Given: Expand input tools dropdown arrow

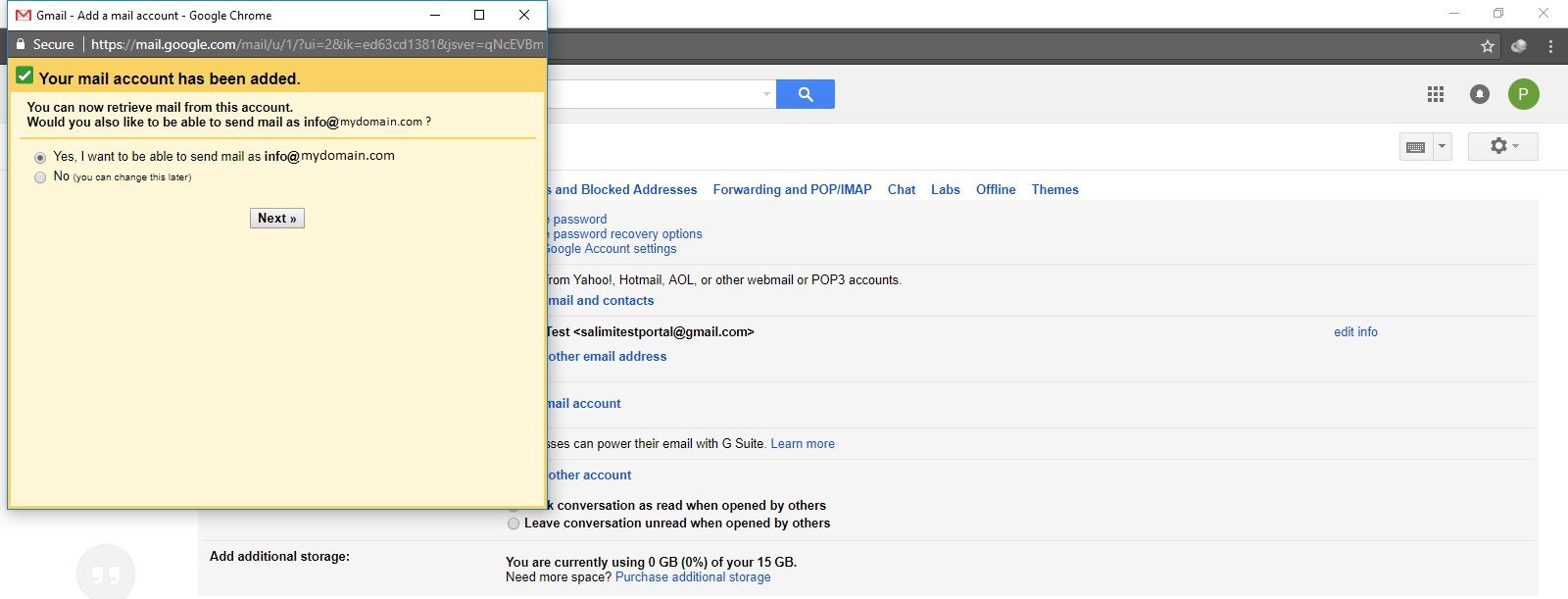Looking at the screenshot, I should pyautogui.click(x=1442, y=147).
